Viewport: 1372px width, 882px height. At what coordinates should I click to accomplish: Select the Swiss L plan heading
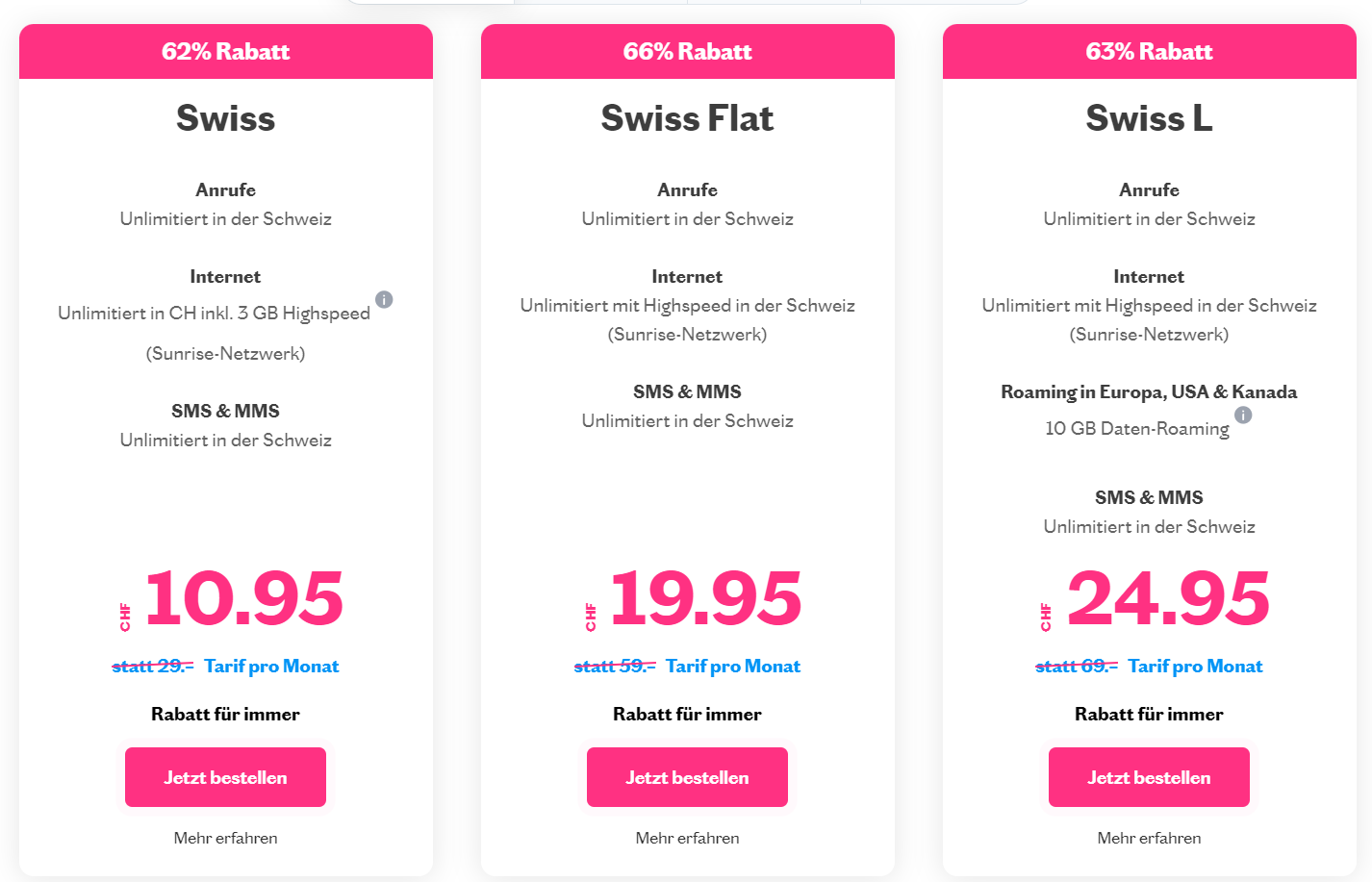tap(1149, 118)
